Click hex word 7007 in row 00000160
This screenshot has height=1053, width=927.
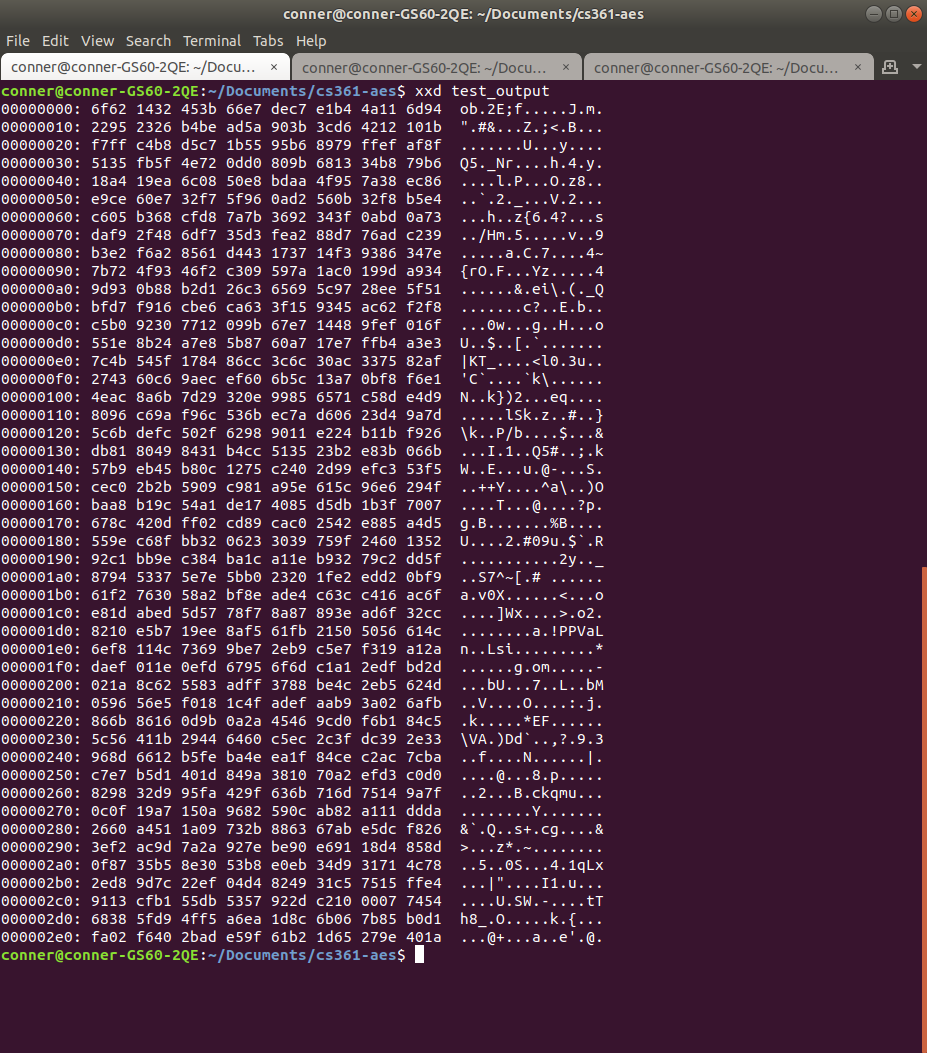(424, 506)
